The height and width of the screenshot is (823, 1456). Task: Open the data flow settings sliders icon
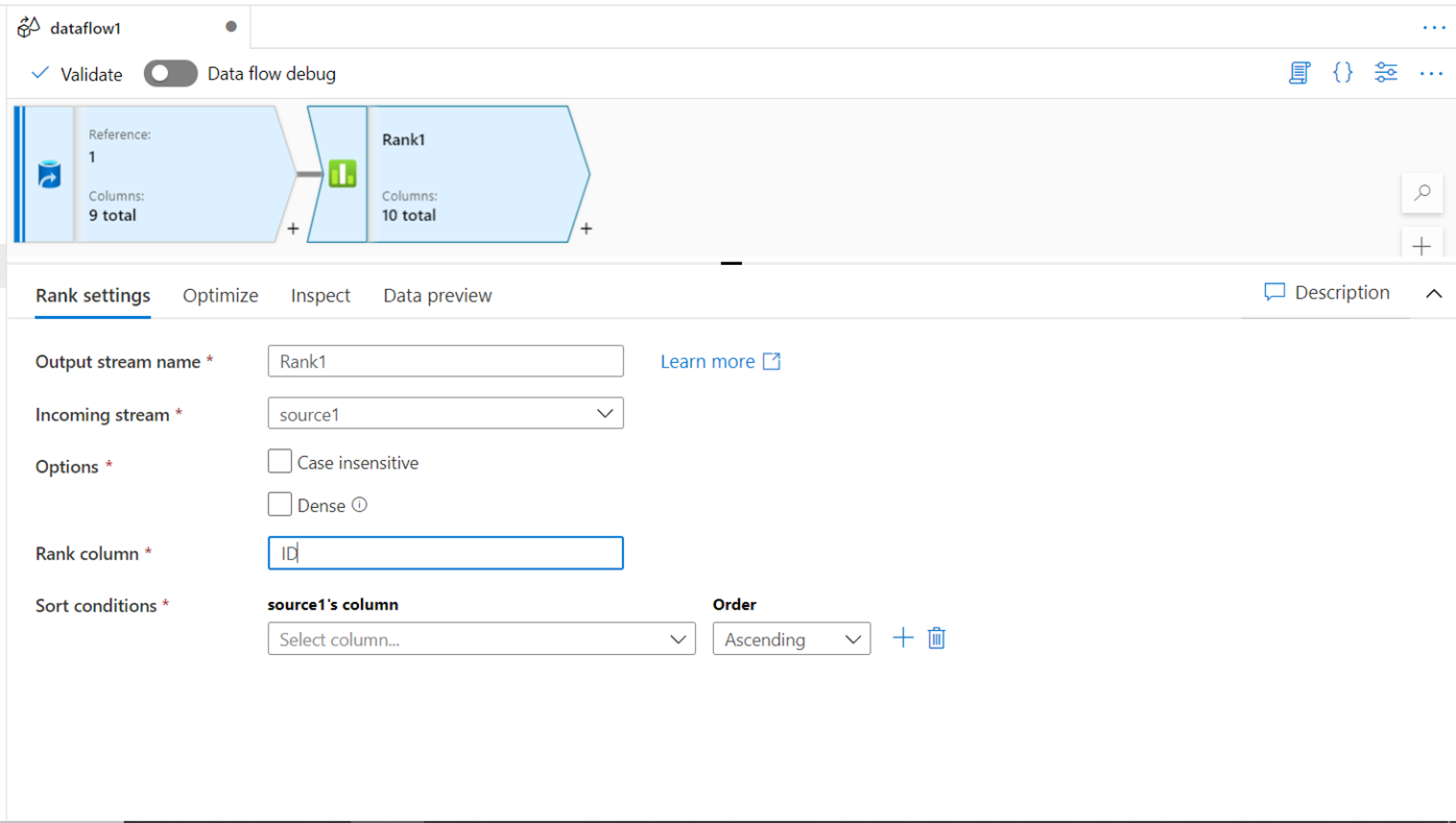point(1386,73)
